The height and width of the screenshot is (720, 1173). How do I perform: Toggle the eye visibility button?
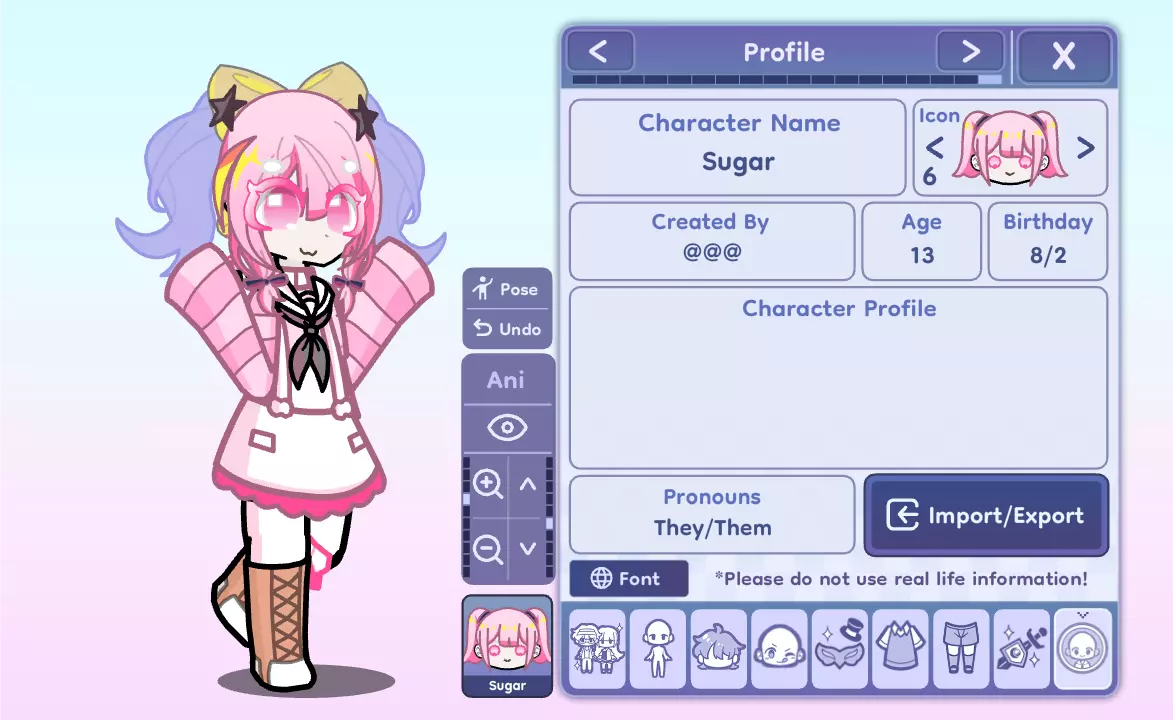coord(507,428)
